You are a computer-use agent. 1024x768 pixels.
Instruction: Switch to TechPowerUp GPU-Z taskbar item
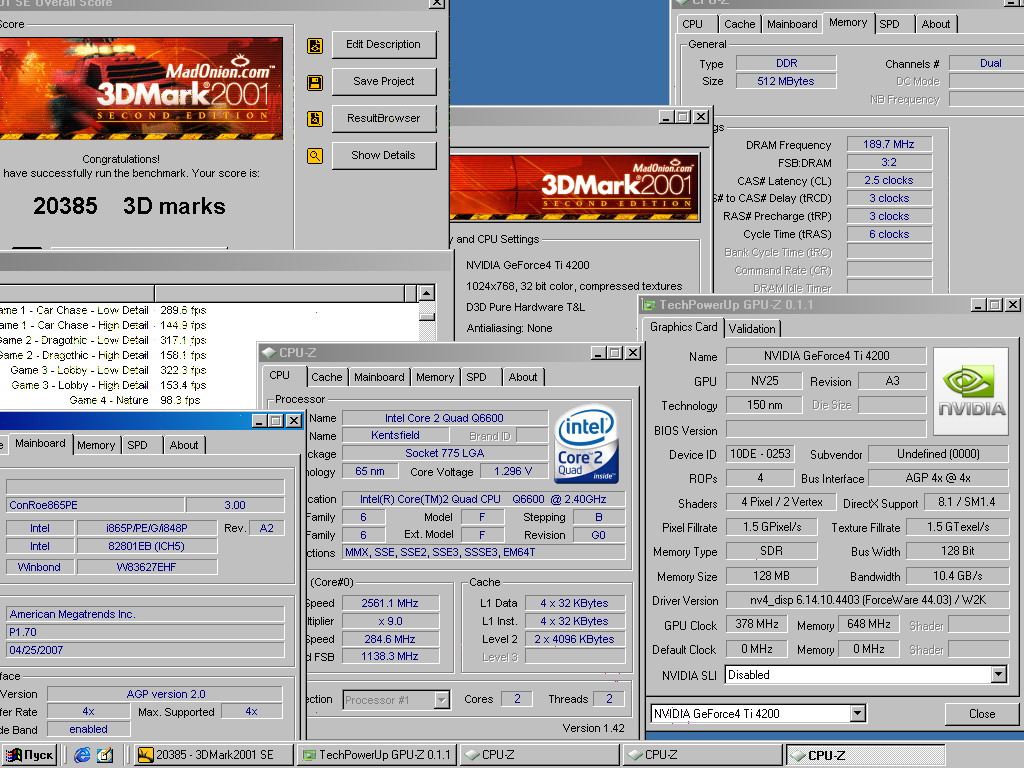tap(377, 755)
